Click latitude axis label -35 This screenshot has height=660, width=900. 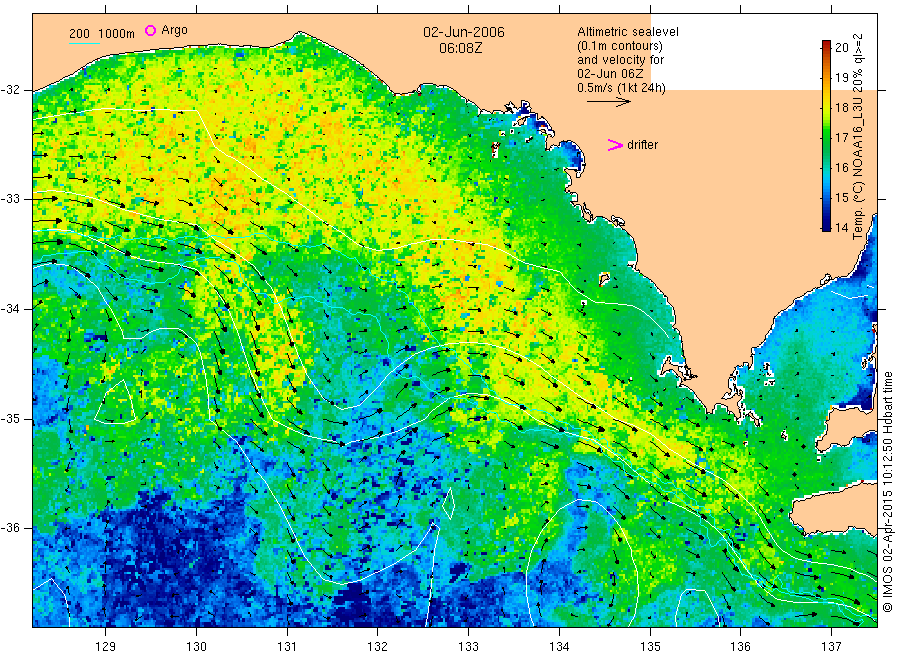10,418
